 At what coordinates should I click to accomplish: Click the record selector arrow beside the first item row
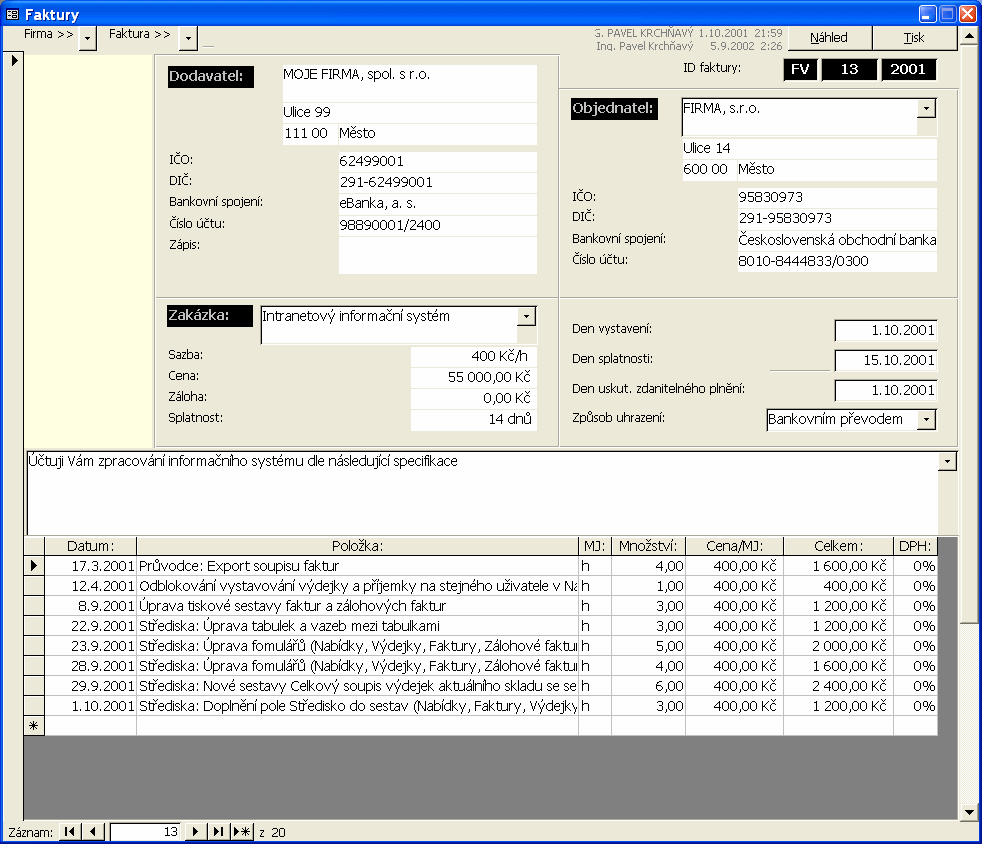click(x=34, y=566)
